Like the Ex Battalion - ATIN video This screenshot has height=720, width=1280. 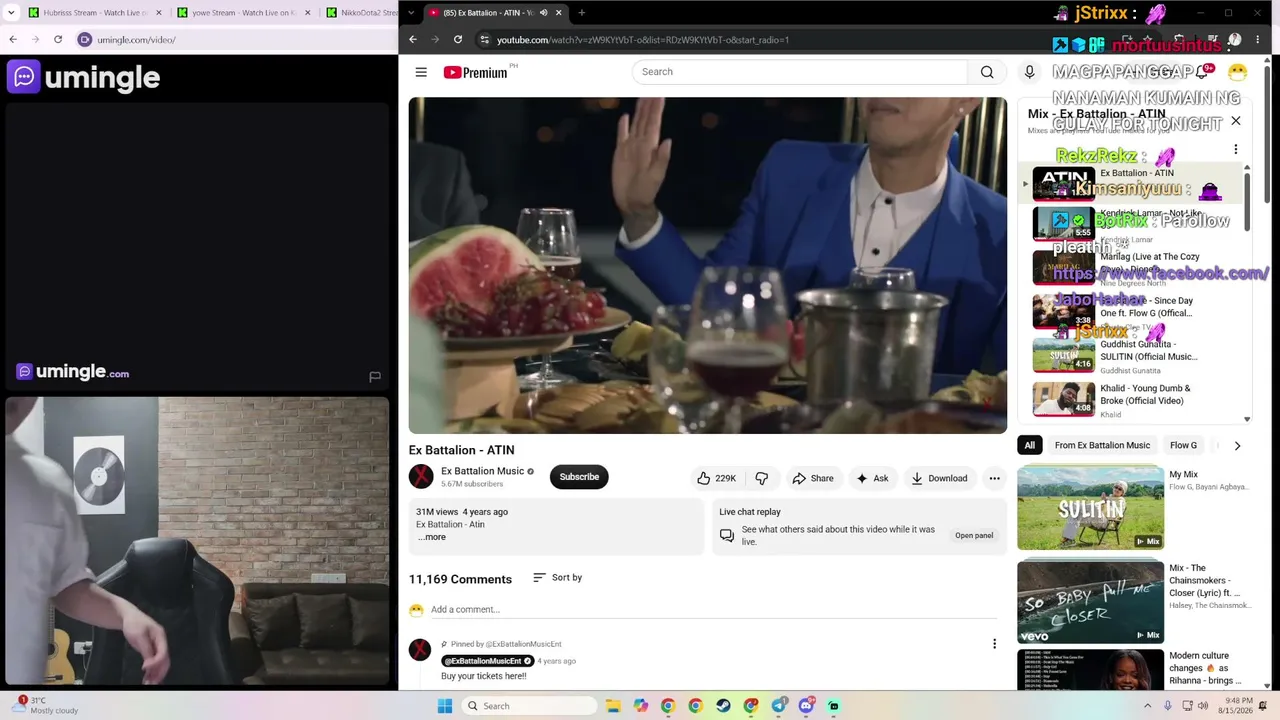pos(716,478)
